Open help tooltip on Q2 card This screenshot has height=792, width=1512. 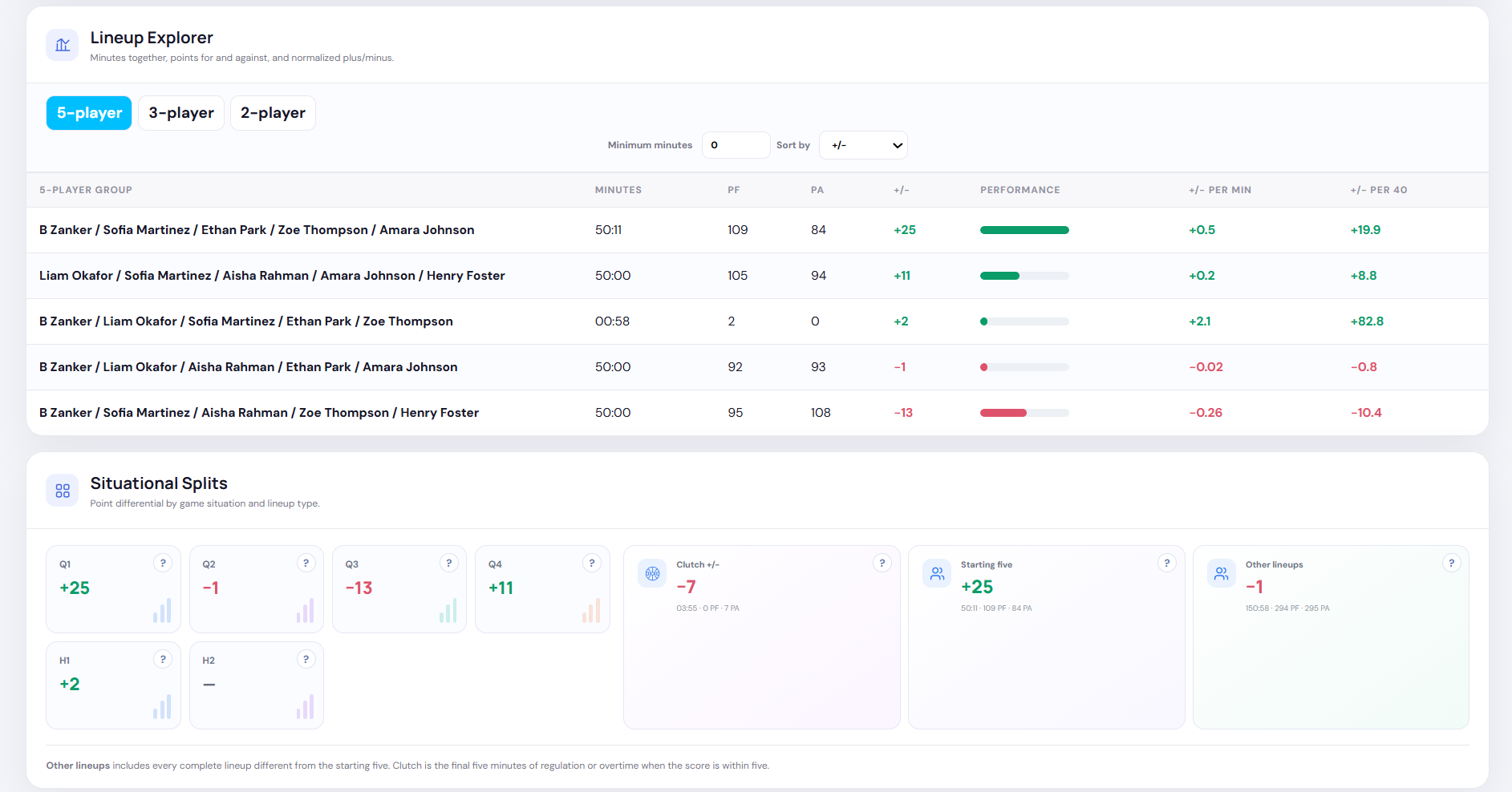pyautogui.click(x=306, y=563)
